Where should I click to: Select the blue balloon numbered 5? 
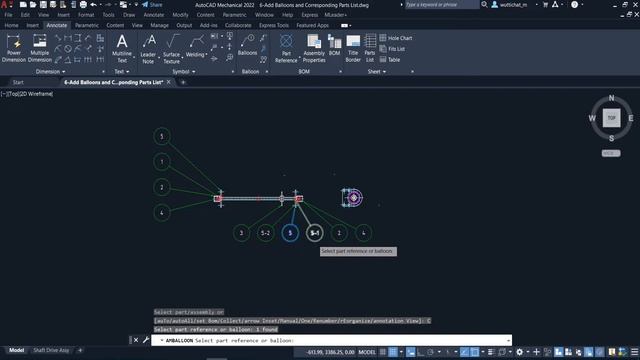[290, 233]
